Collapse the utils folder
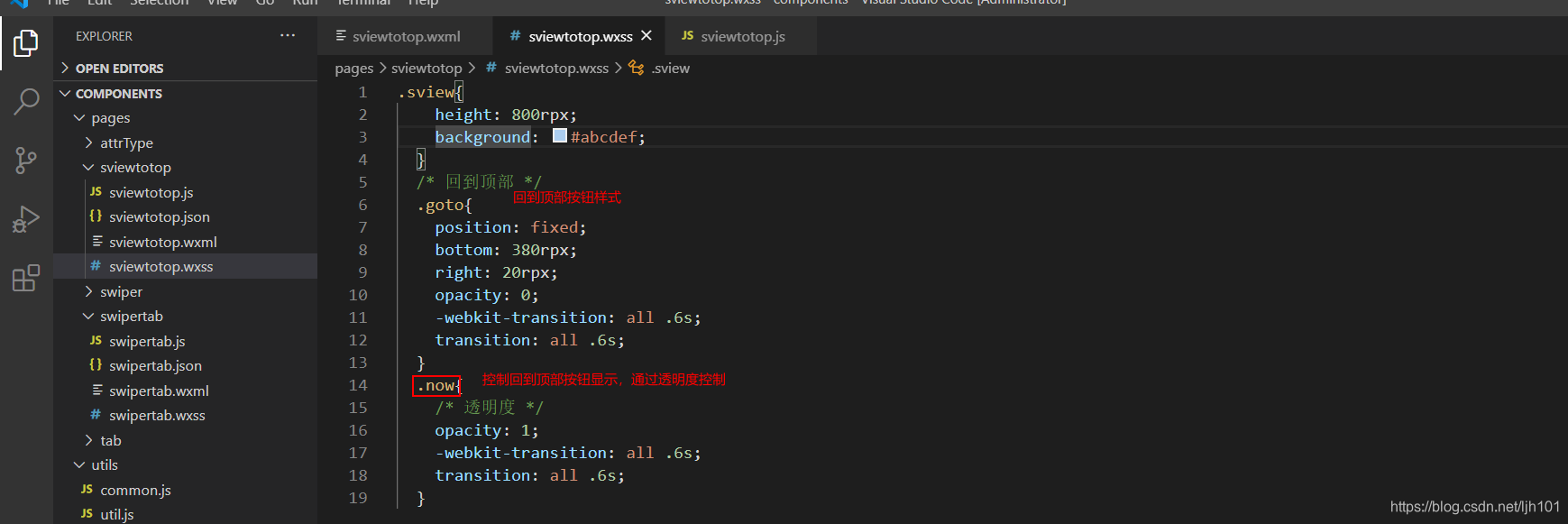This screenshot has width=1568, height=524. (186, 465)
